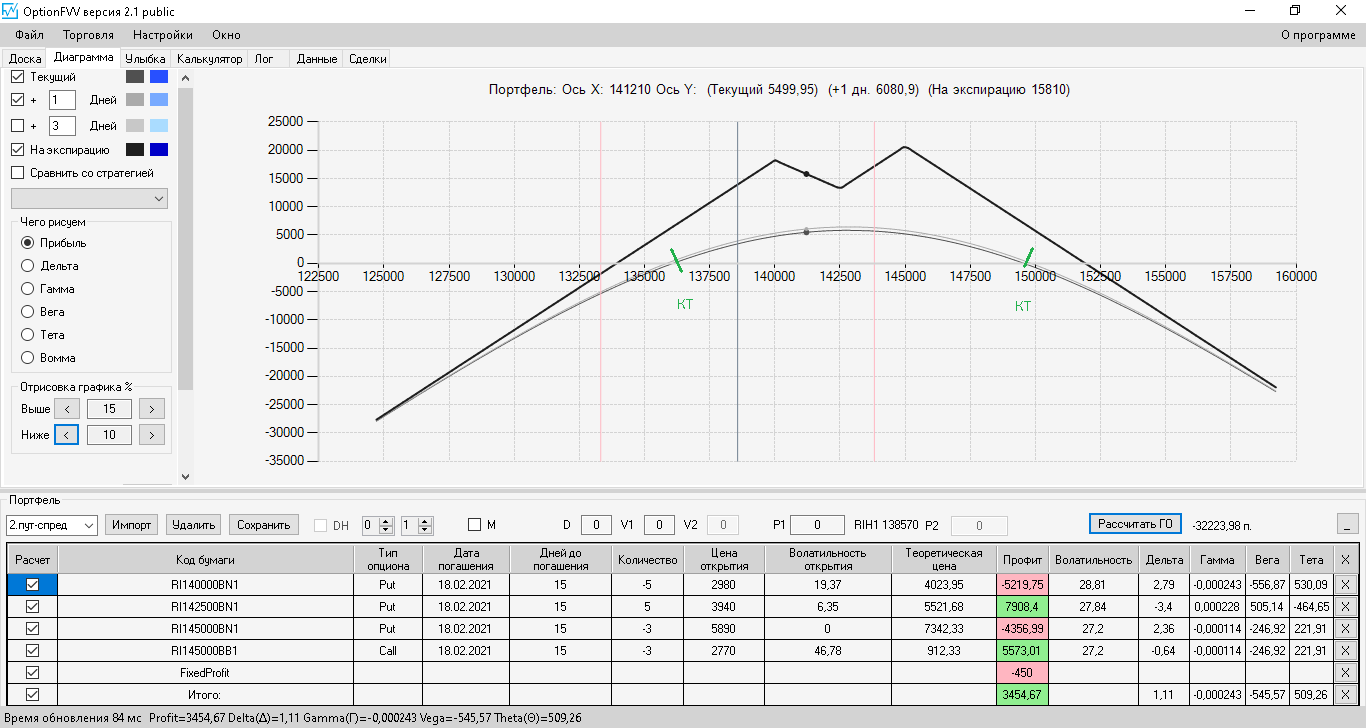The image size is (1366, 728).
Task: Click the V1 input field
Action: coord(659,525)
